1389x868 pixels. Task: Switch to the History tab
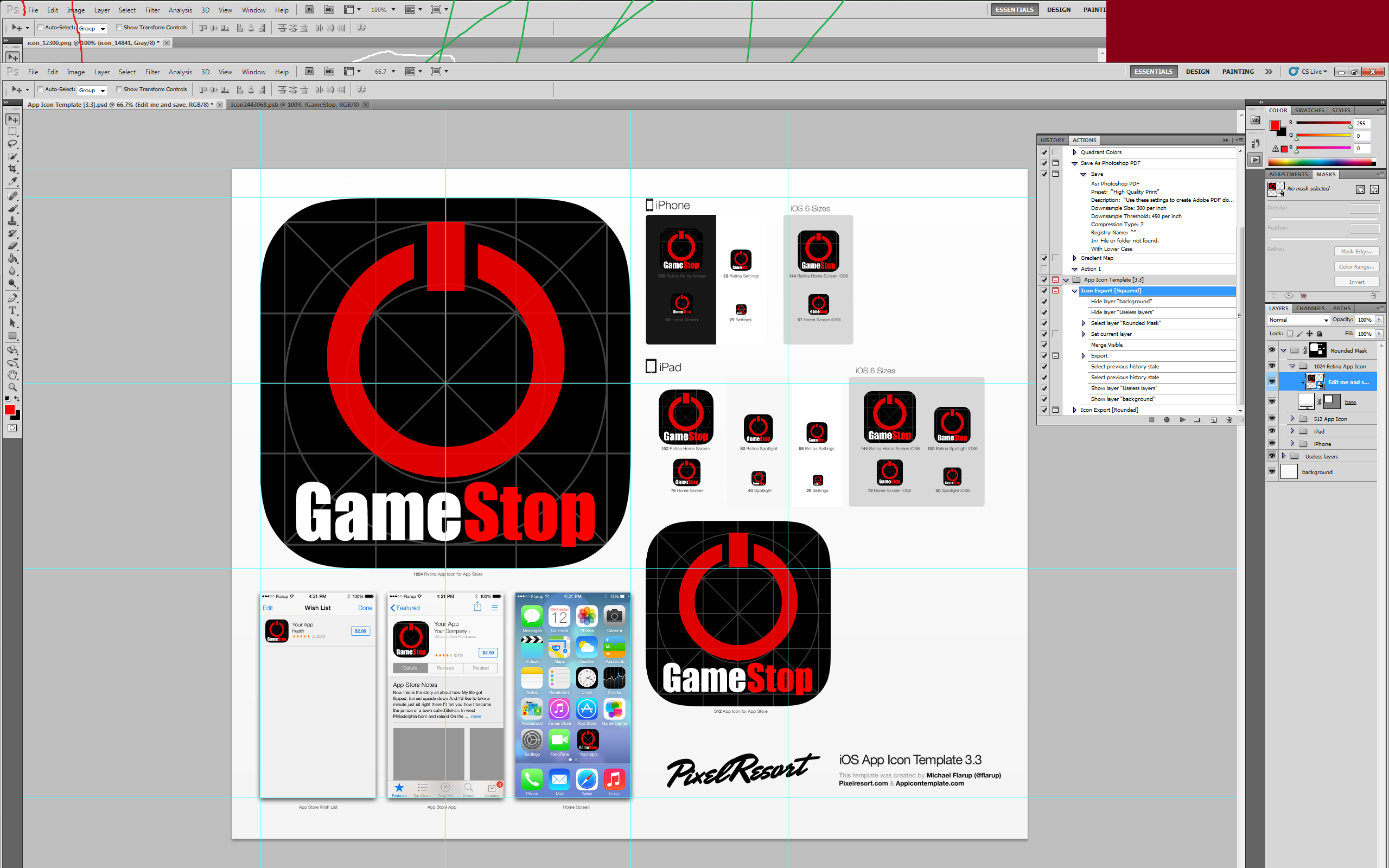pyautogui.click(x=1052, y=140)
